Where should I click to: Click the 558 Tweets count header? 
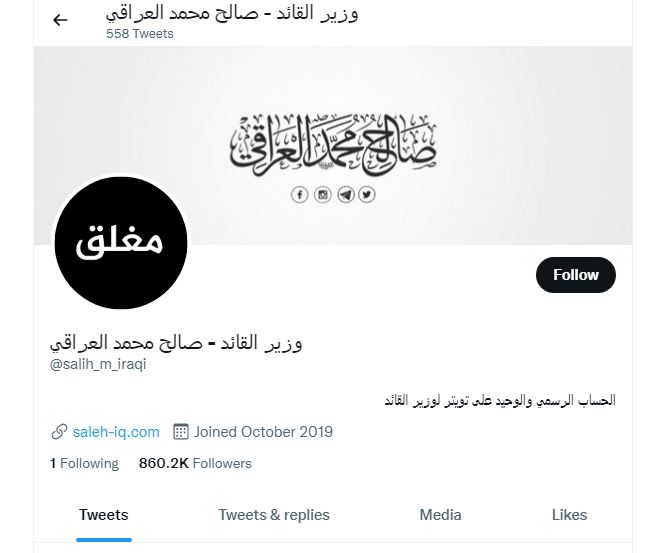pos(140,34)
